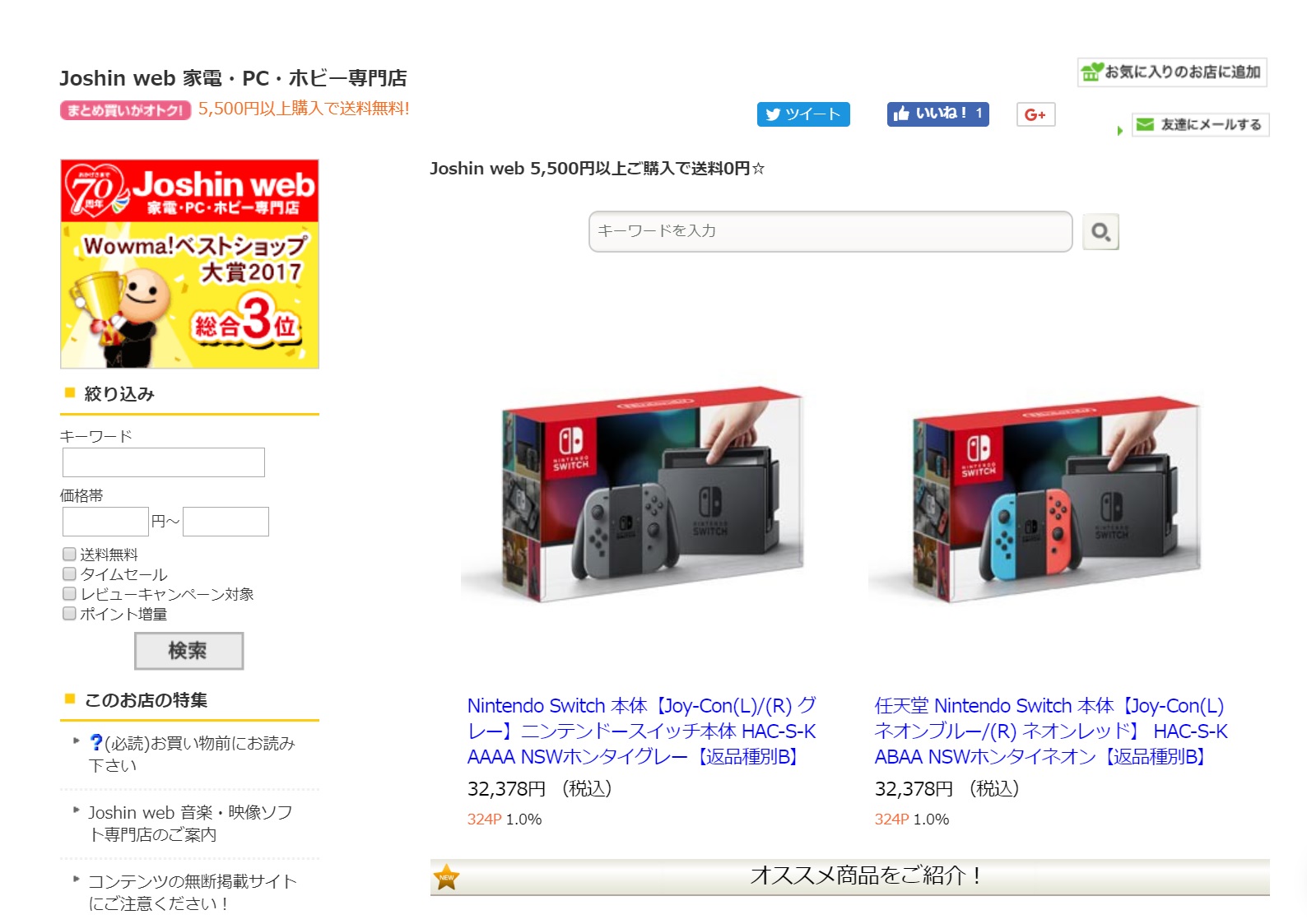Open the gray Nintendo Switch product link

642,731
